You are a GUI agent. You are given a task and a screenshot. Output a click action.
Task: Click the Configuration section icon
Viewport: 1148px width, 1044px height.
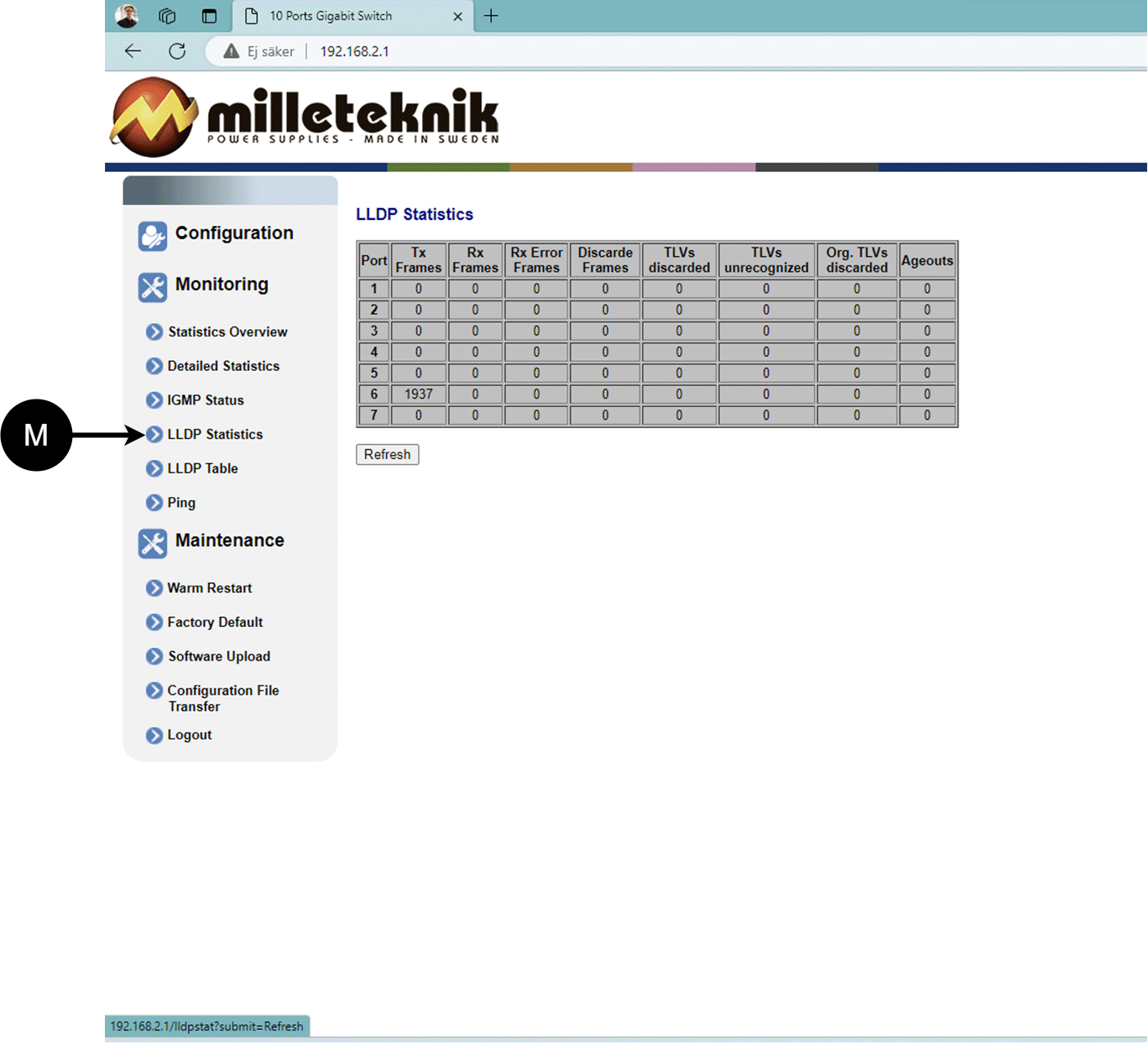coord(153,236)
